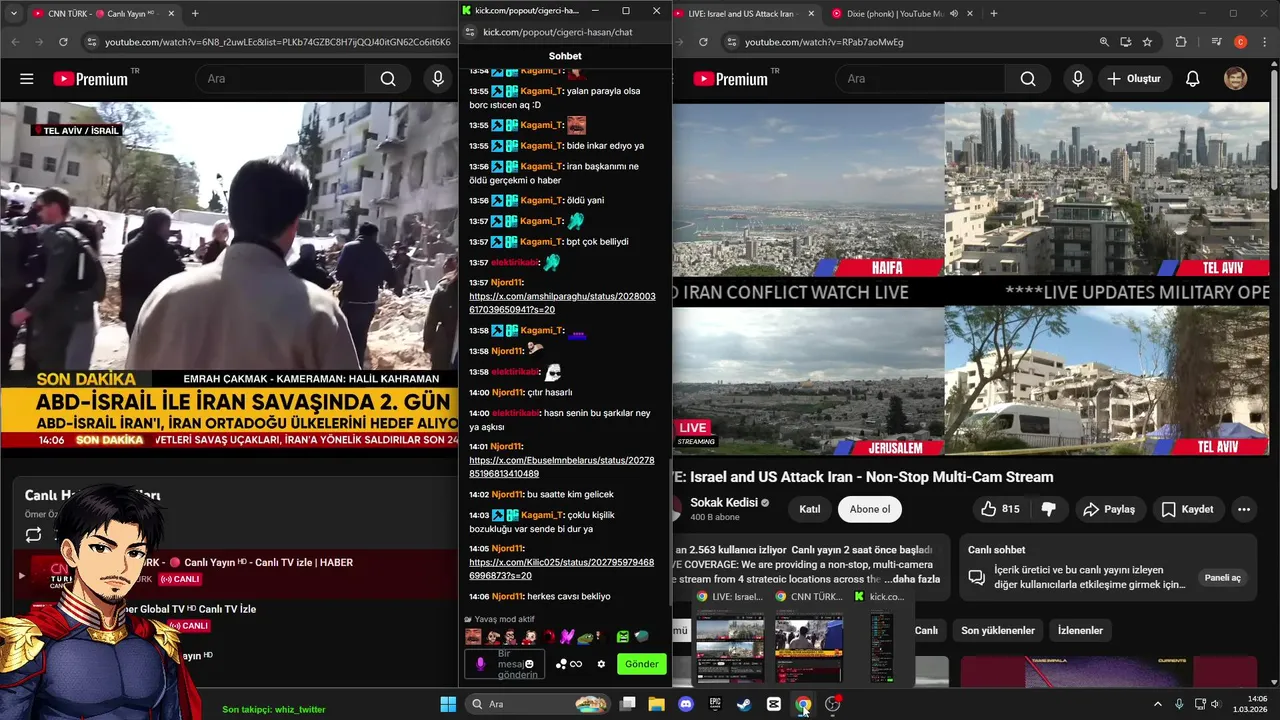This screenshot has height=720, width=1280.
Task: Toggle loop icon in CNN TÜRK playlist panel
Action: [34, 535]
